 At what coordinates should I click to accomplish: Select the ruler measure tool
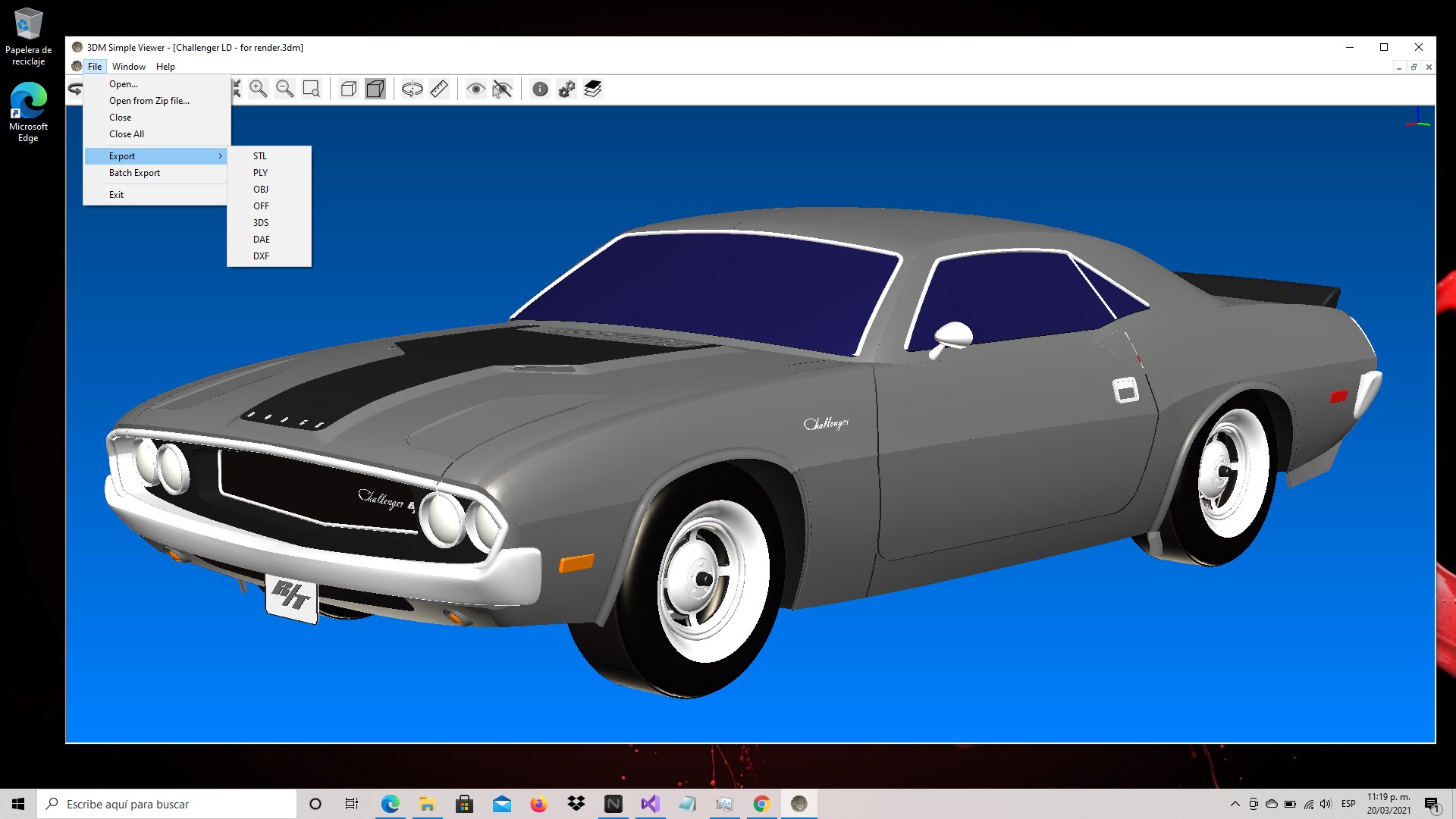coord(439,89)
